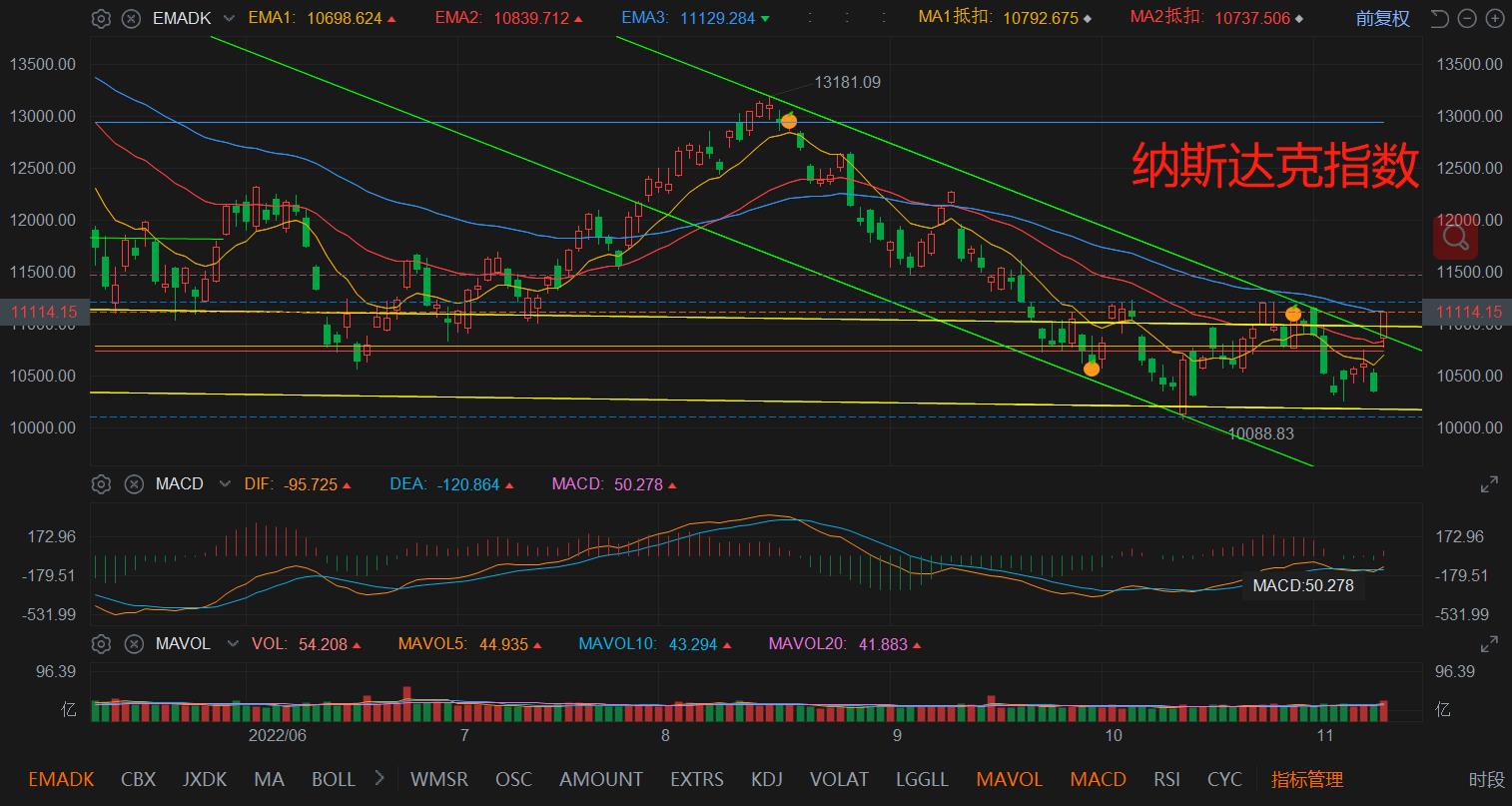Open the 时段 time period option
The width and height of the screenshot is (1512, 806).
pos(1486,779)
